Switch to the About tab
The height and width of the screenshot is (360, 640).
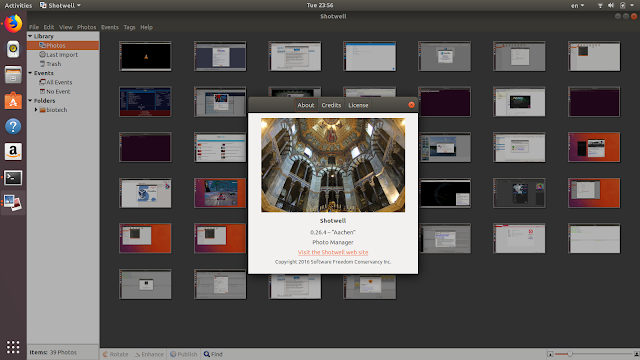(306, 105)
